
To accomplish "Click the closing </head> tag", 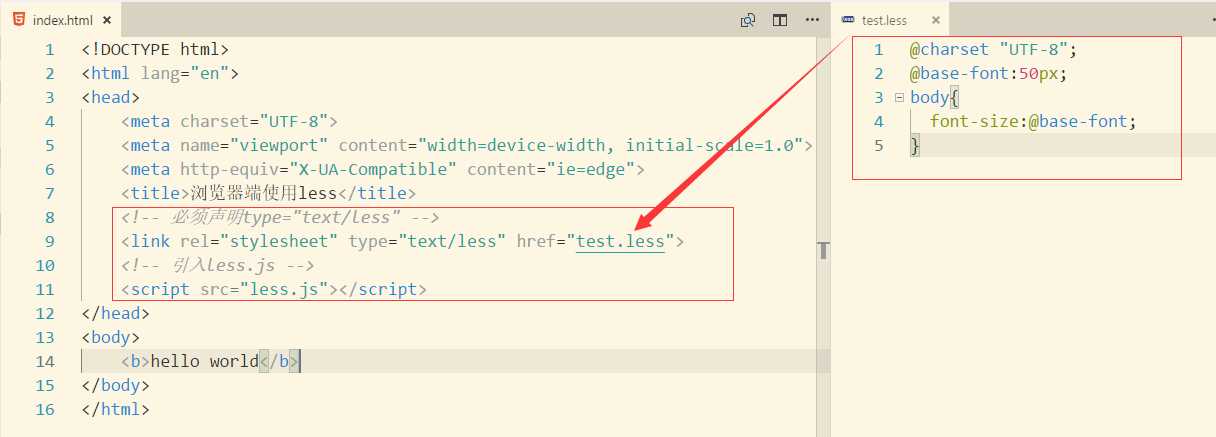I will 115,313.
